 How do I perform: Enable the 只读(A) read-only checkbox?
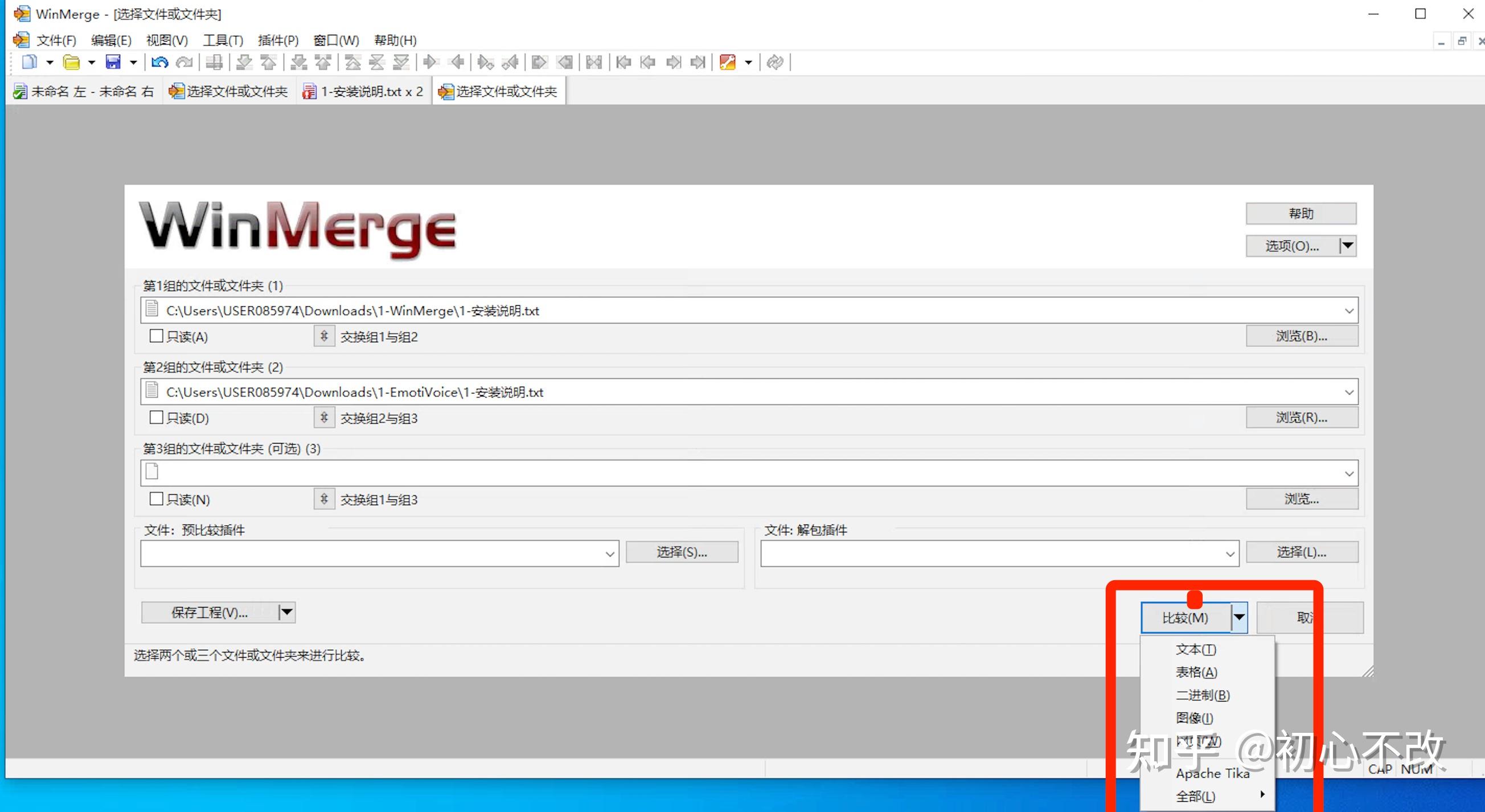pos(156,336)
